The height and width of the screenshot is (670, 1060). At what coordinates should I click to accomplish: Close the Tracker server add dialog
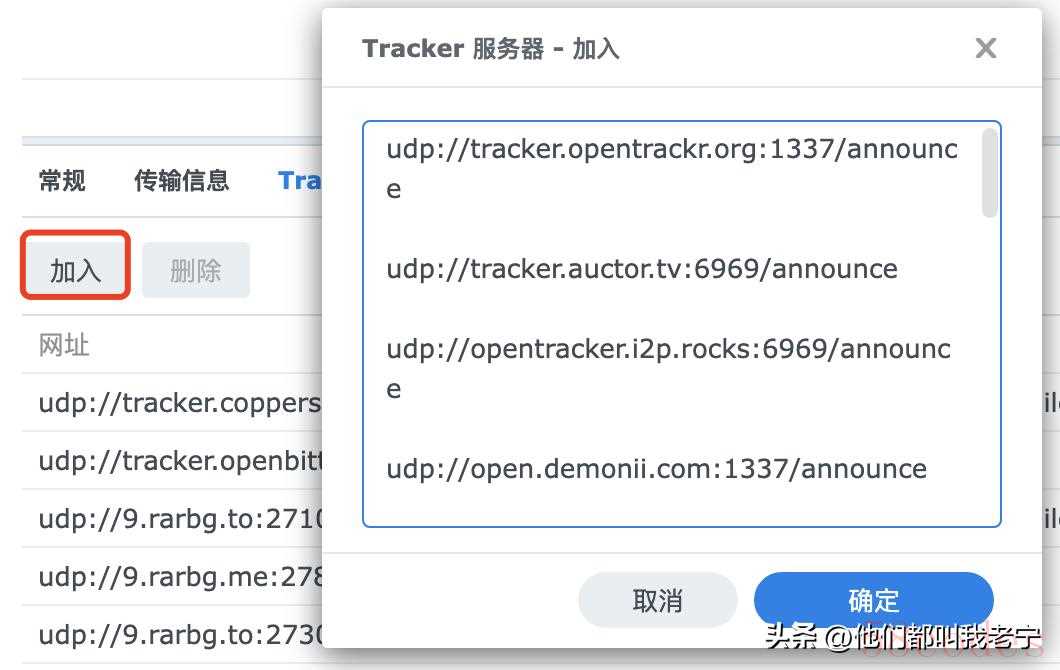coord(986,48)
